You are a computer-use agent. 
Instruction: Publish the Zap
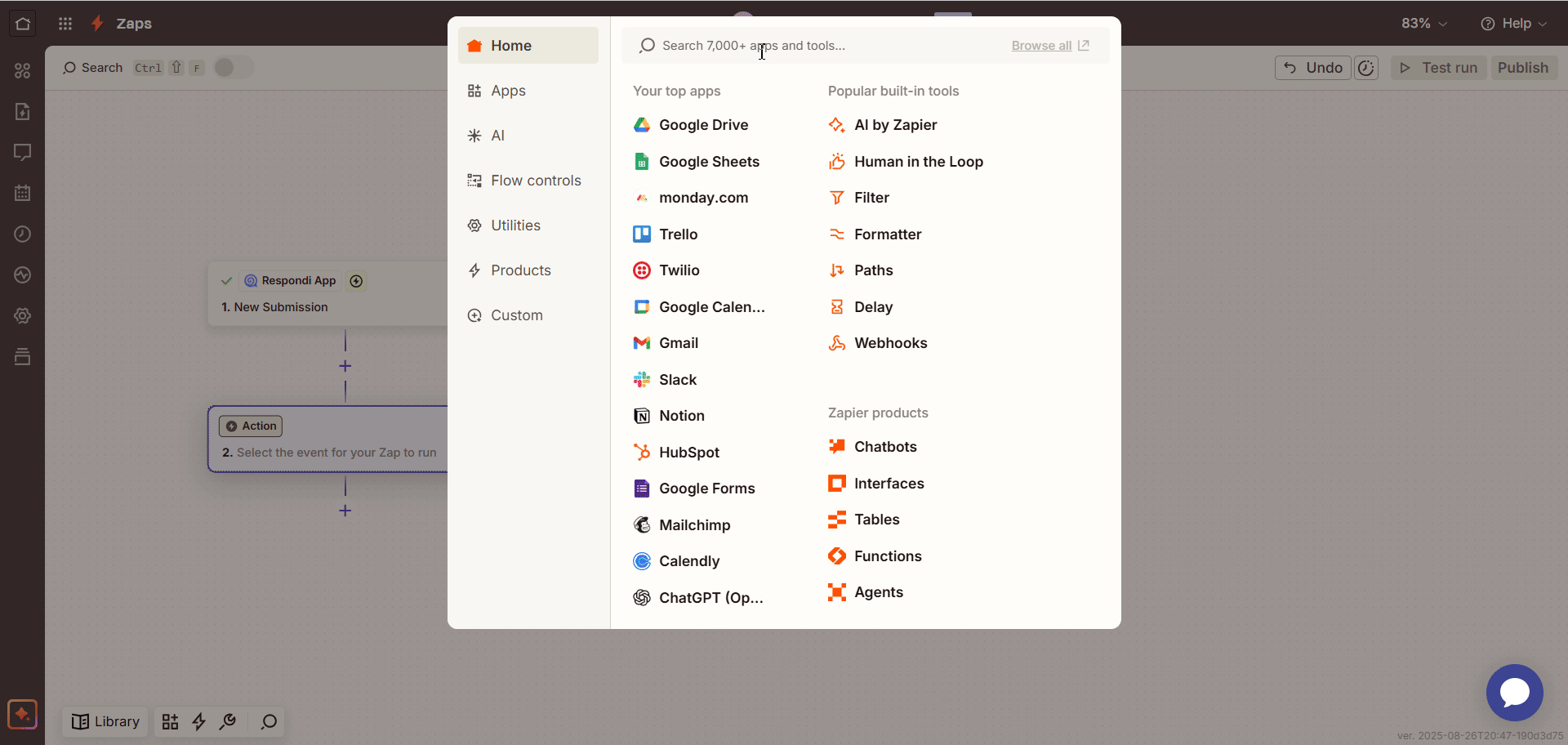1523,68
